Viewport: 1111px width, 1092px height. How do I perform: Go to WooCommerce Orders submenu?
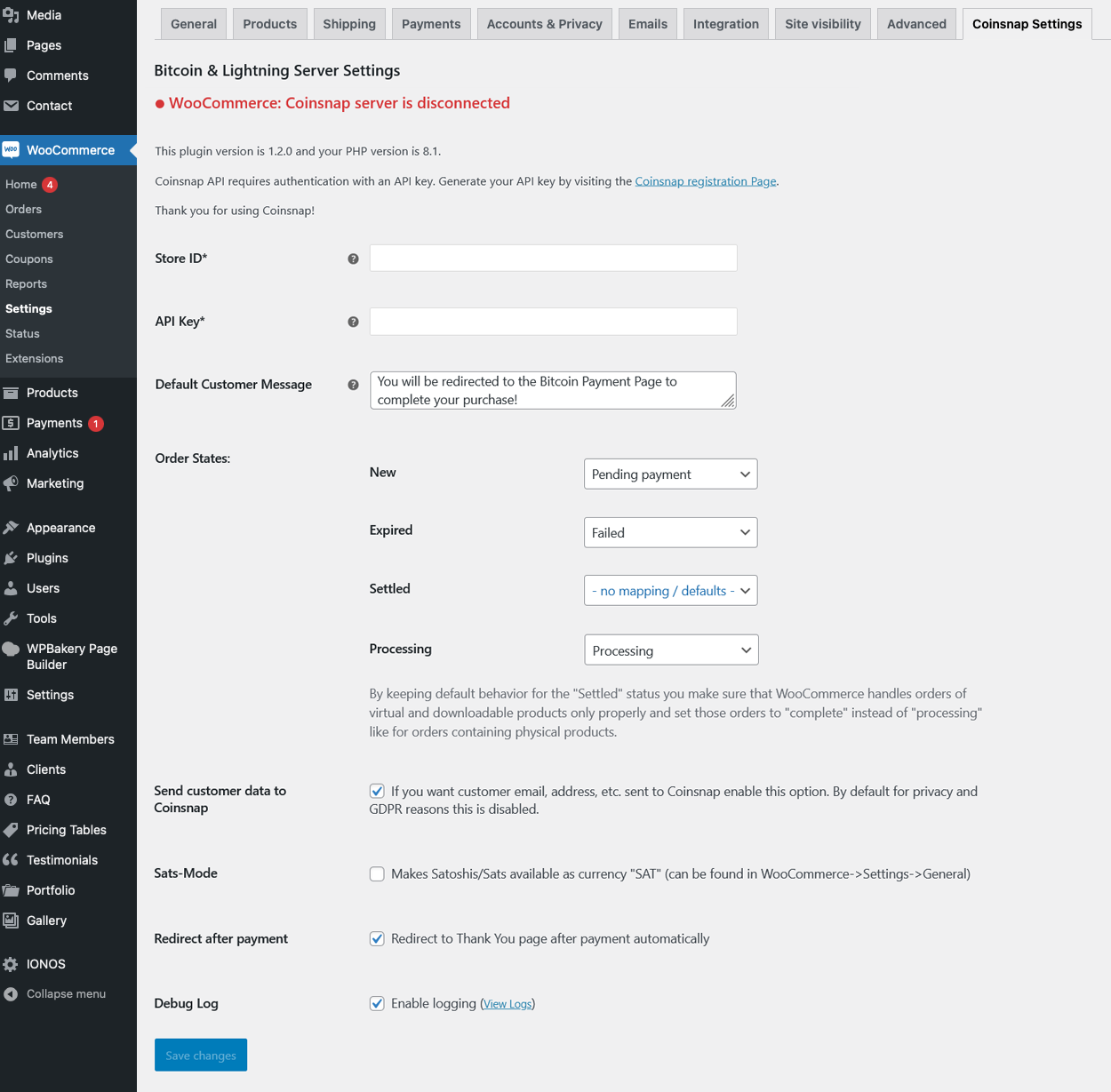24,210
